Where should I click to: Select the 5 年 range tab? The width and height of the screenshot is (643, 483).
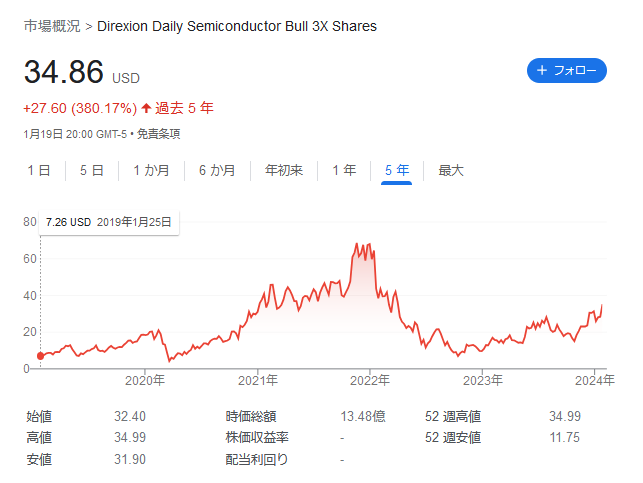tap(397, 170)
